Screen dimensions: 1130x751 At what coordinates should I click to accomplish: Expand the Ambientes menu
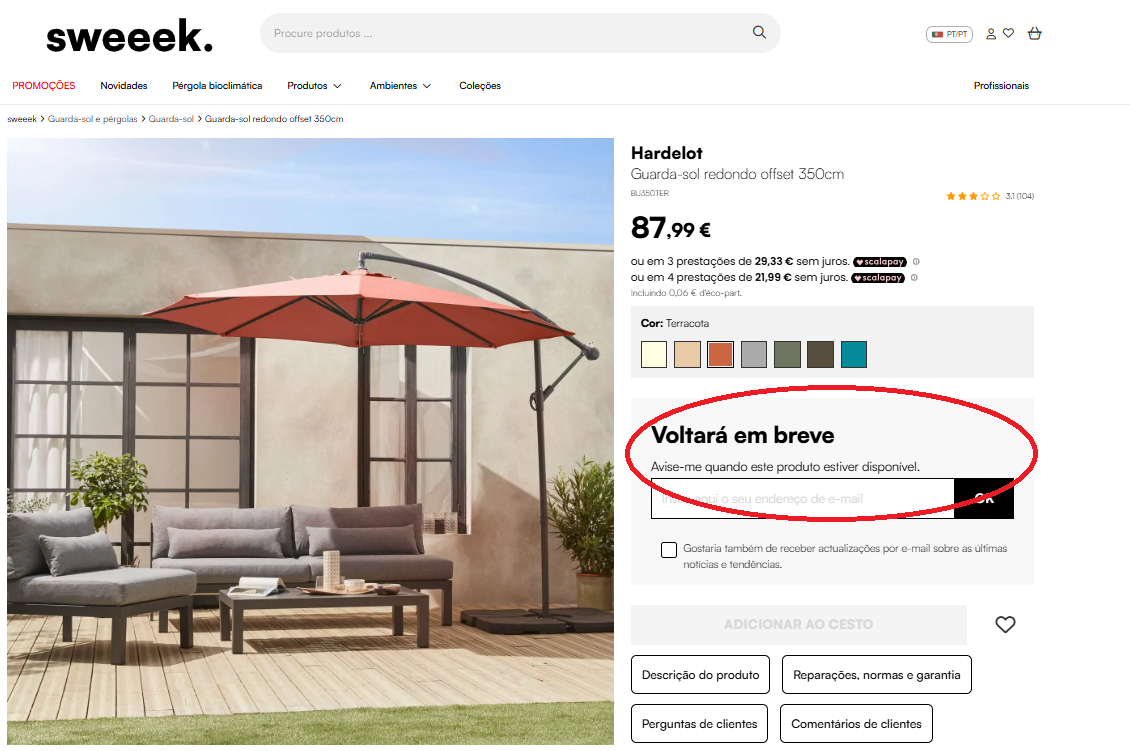tap(400, 86)
